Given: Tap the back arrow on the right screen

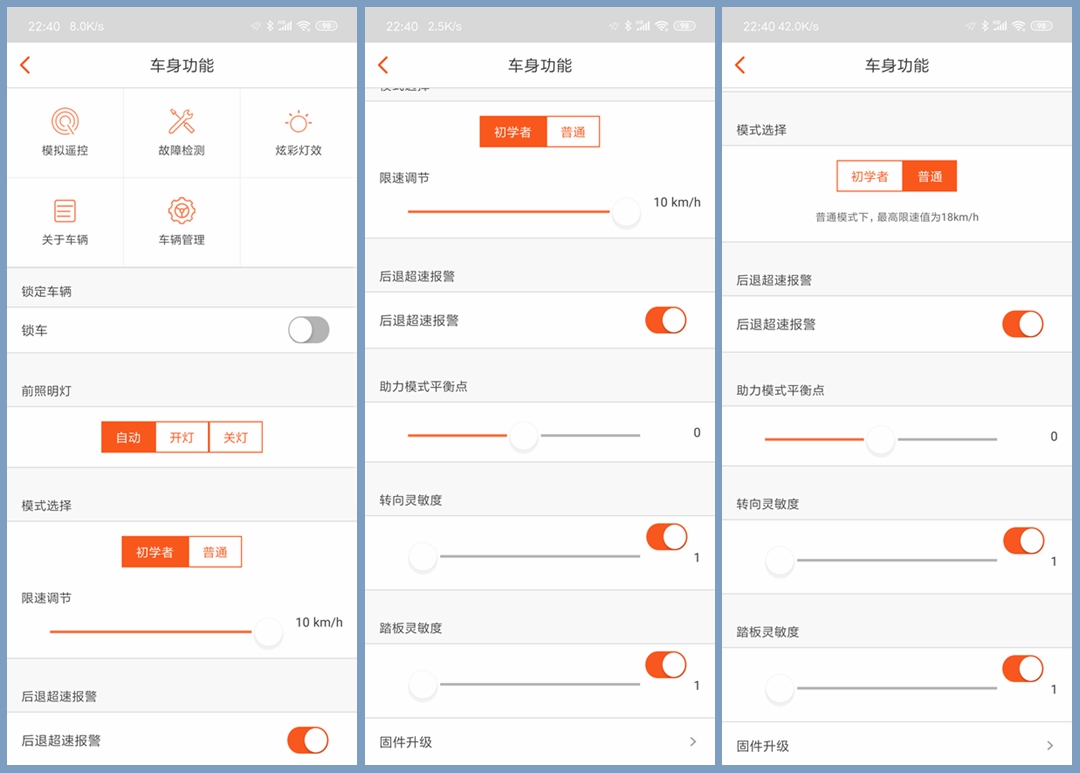Looking at the screenshot, I should tap(740, 64).
